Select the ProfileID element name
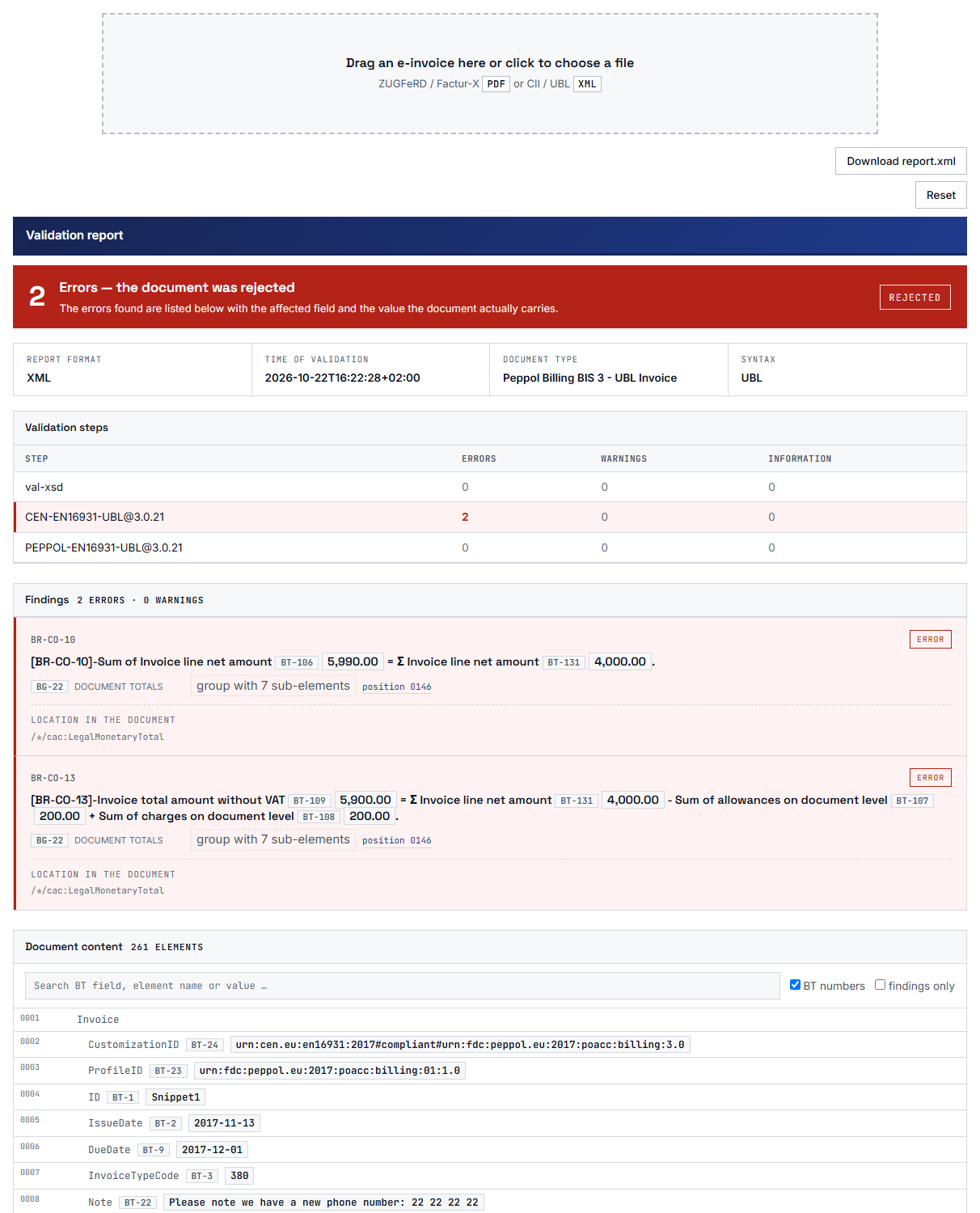This screenshot has height=1213, width=980. click(x=115, y=1071)
